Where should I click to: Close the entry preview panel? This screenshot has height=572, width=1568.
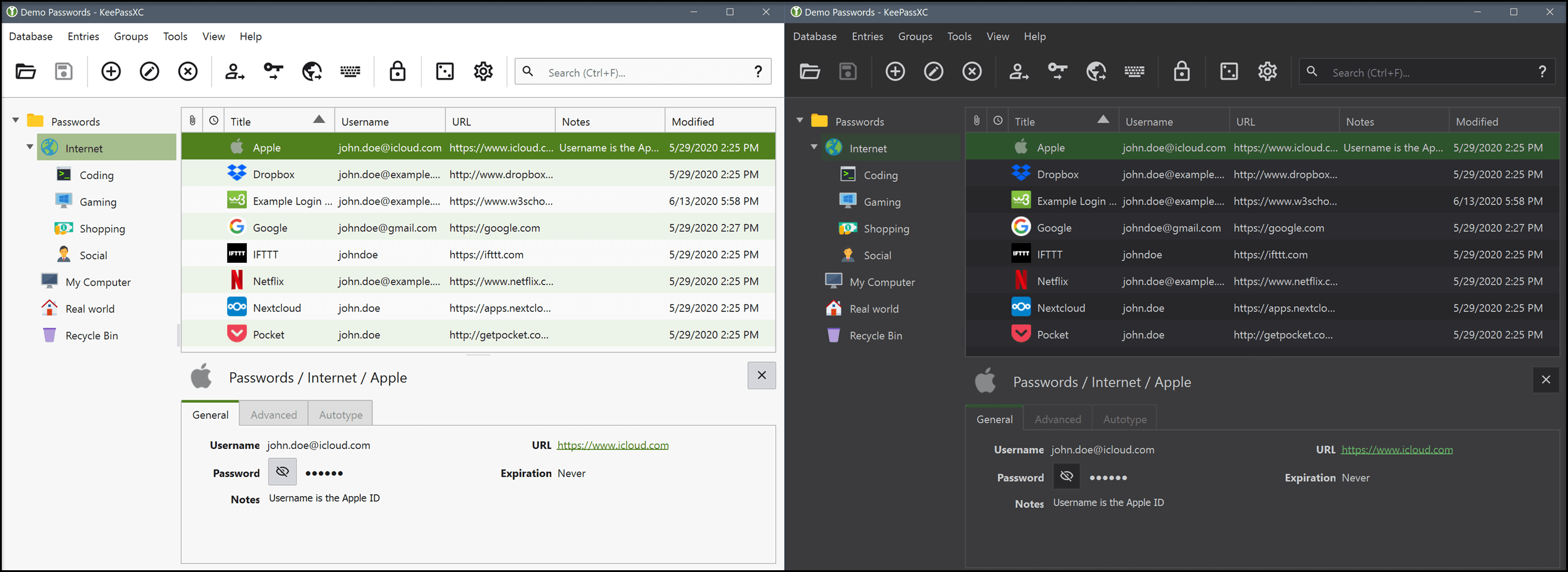point(761,375)
